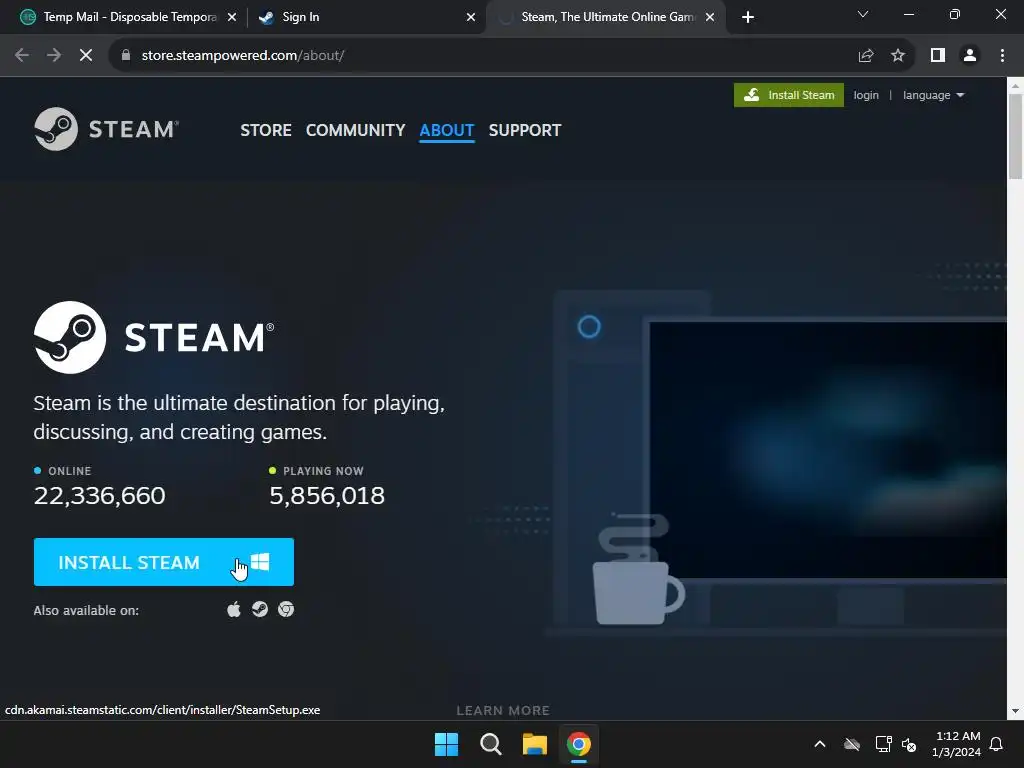View site security lock icon
1024x768 pixels.
pyautogui.click(x=126, y=56)
